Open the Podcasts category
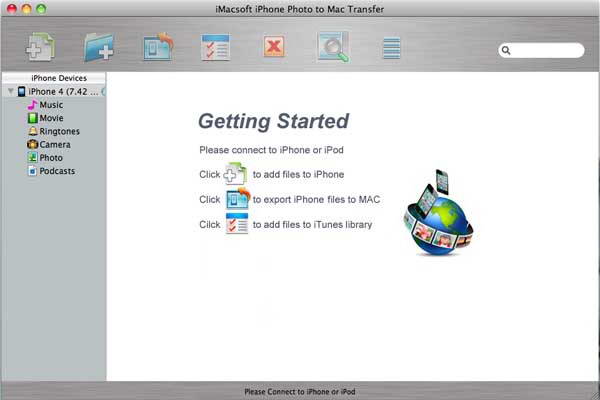Image resolution: width=600 pixels, height=400 pixels. click(x=57, y=171)
